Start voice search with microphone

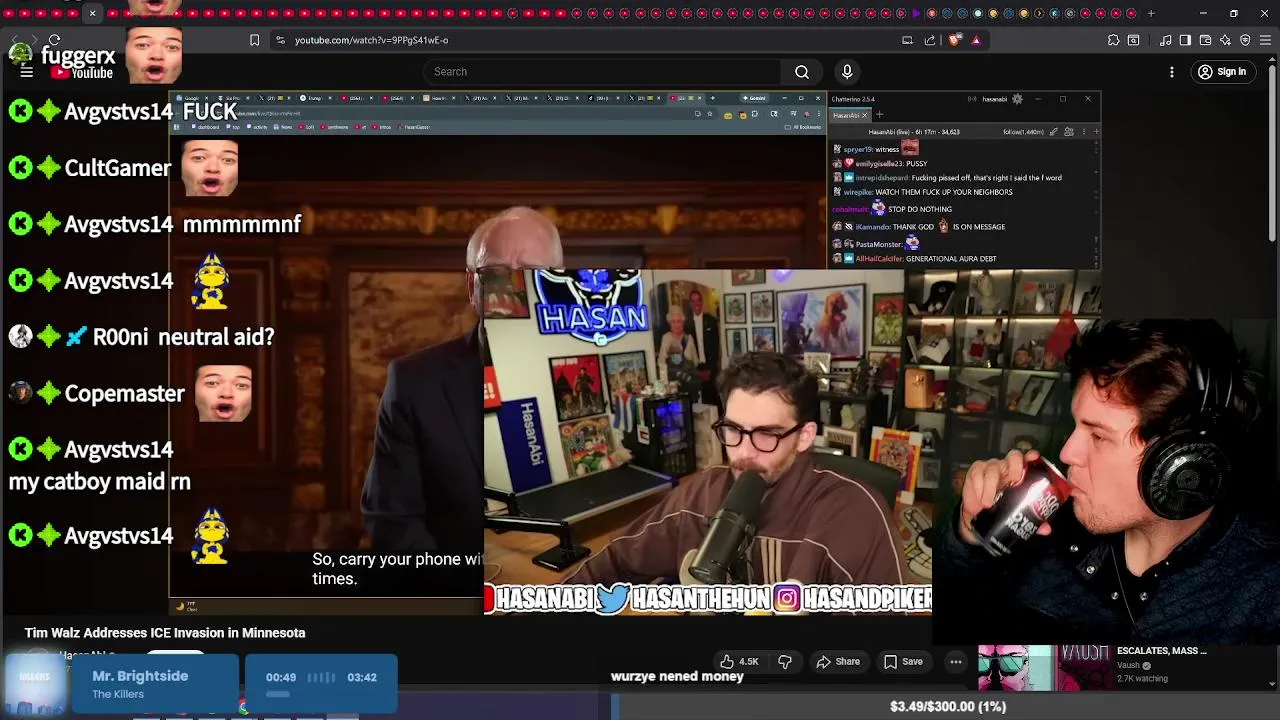847,72
